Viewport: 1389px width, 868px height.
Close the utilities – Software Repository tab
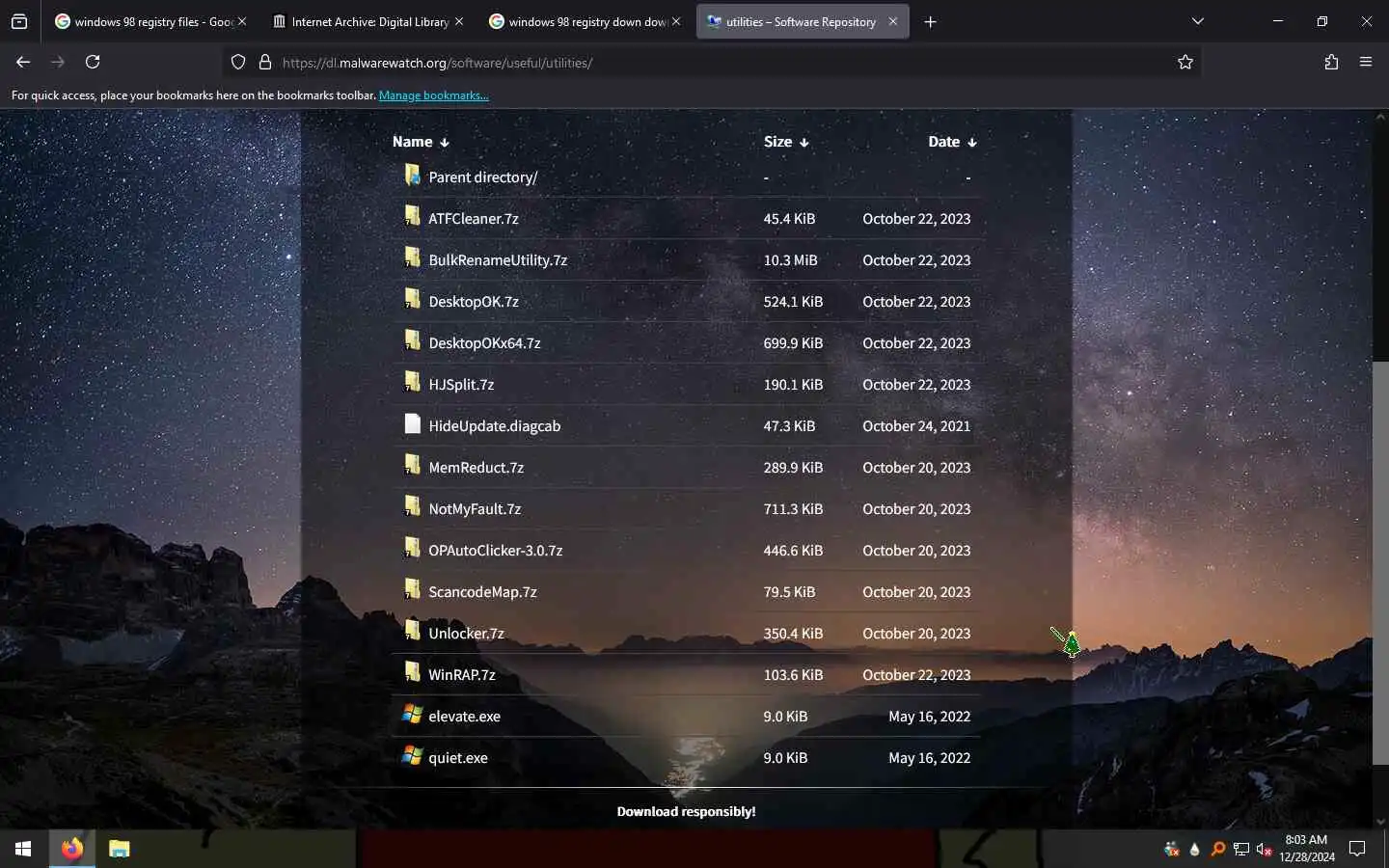tap(893, 21)
